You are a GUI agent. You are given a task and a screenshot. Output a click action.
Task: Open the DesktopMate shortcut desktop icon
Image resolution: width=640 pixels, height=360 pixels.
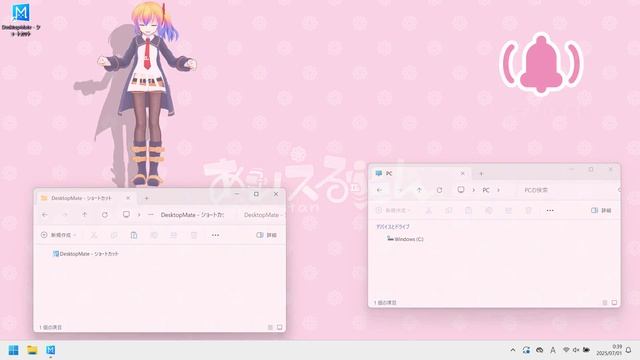click(20, 20)
